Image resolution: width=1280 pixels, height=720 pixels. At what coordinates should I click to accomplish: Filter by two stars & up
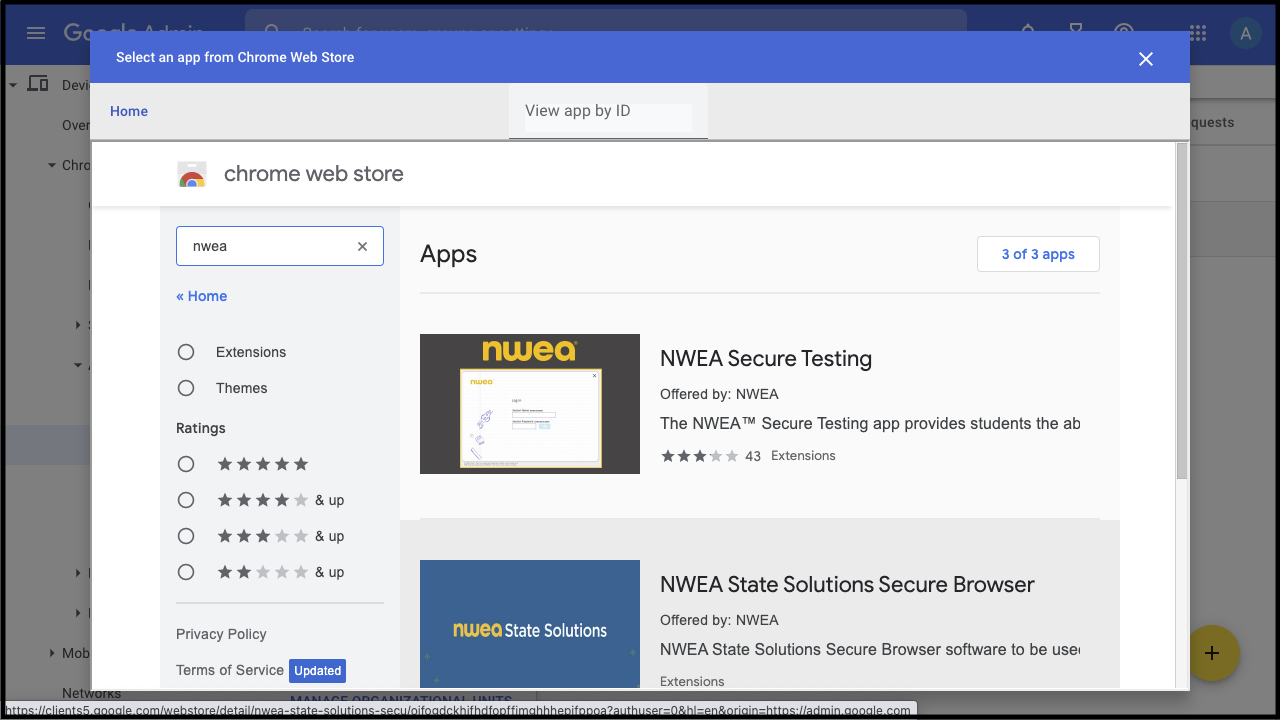point(186,572)
